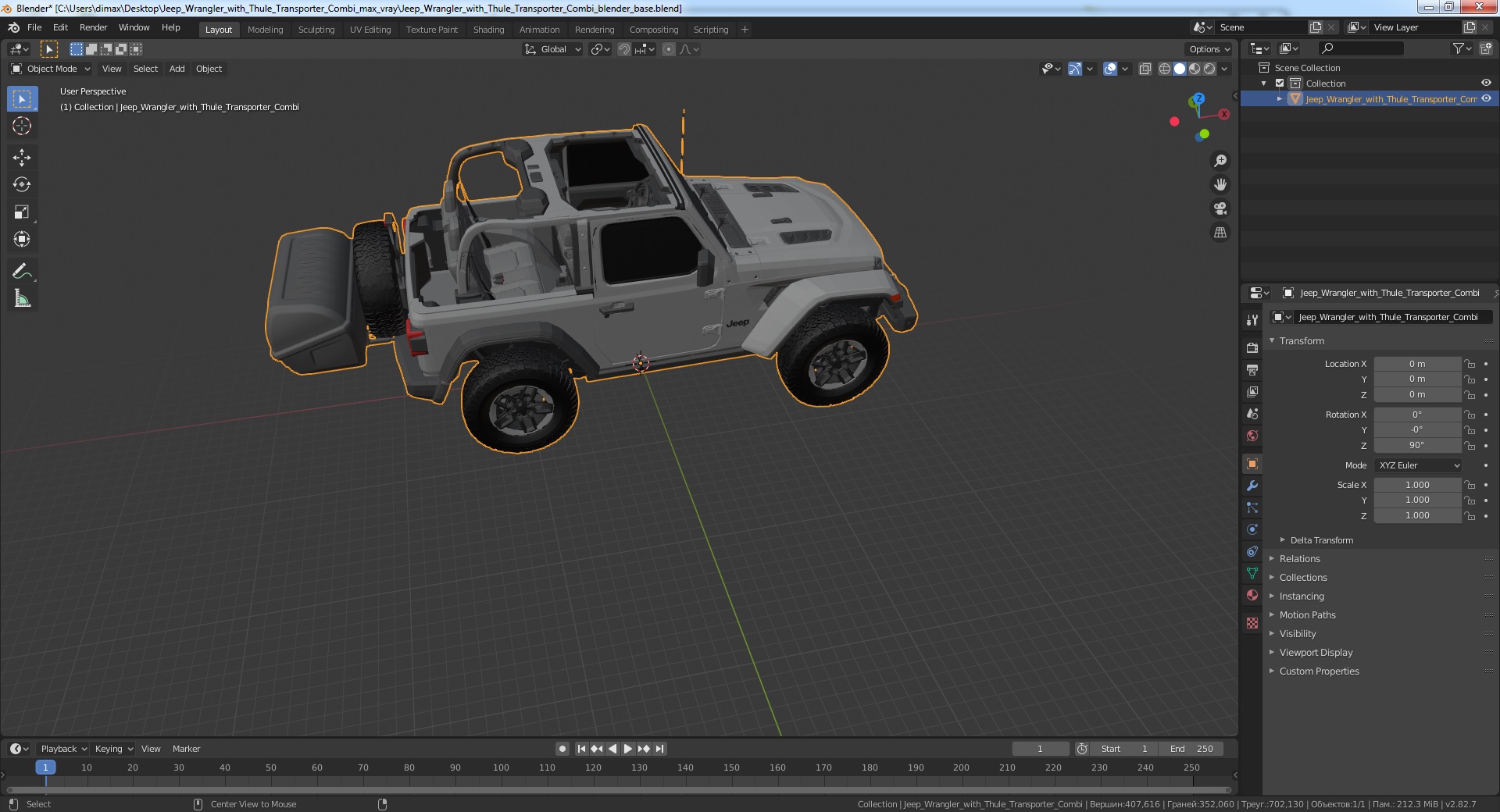Toggle auto keying record button
Screen dimensions: 1500x812
(x=562, y=749)
